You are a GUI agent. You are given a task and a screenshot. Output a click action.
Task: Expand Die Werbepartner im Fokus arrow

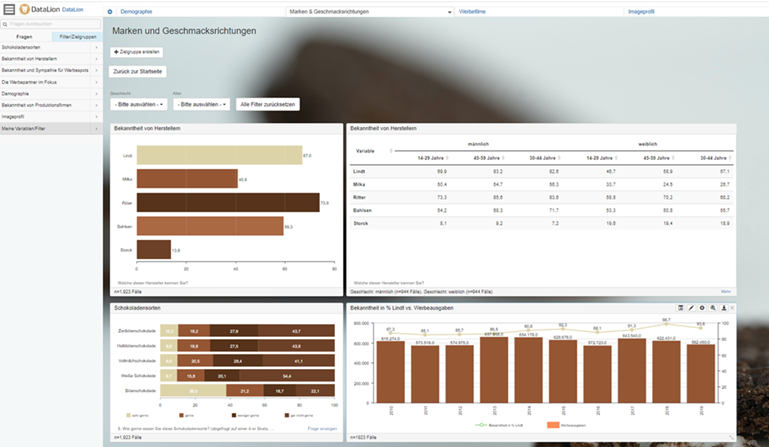[x=96, y=82]
